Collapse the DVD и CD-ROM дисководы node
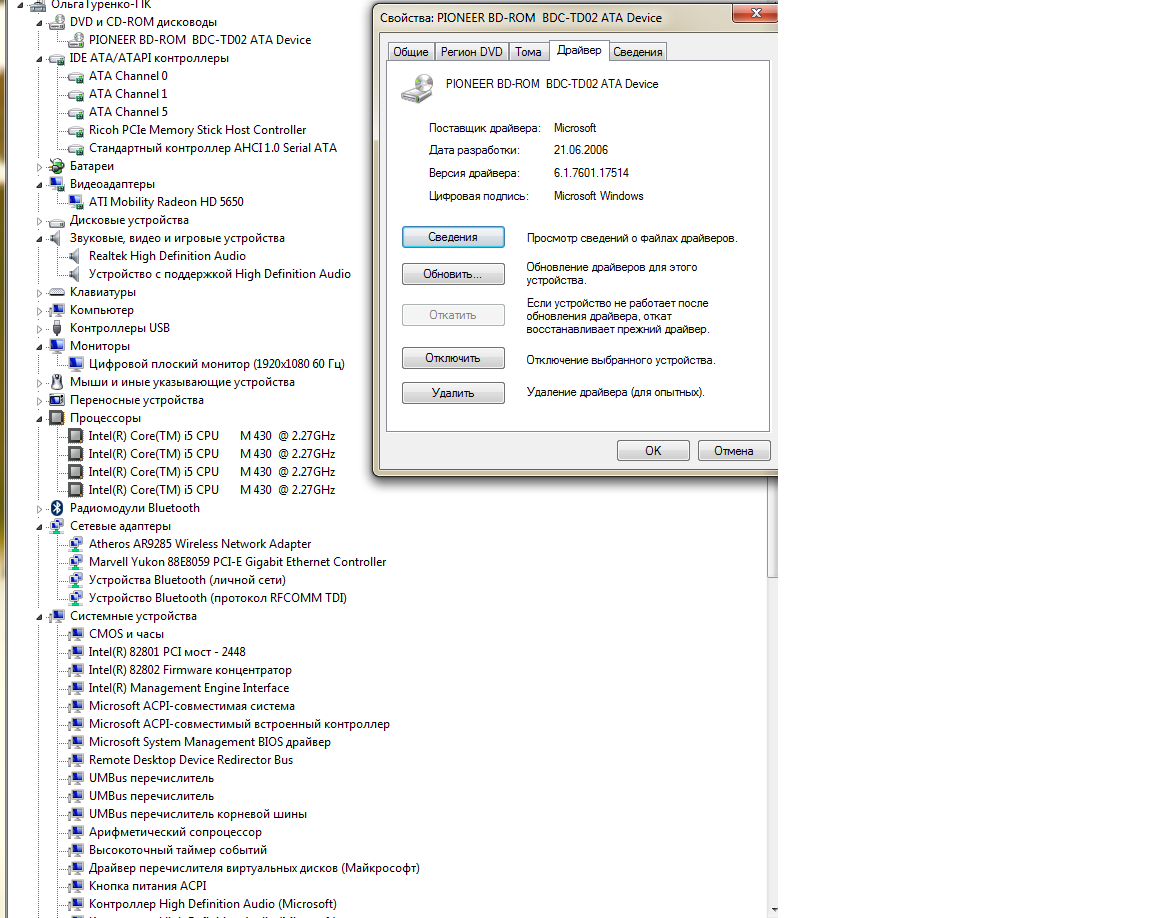Screen dimensions: 1152x918 click(40, 23)
